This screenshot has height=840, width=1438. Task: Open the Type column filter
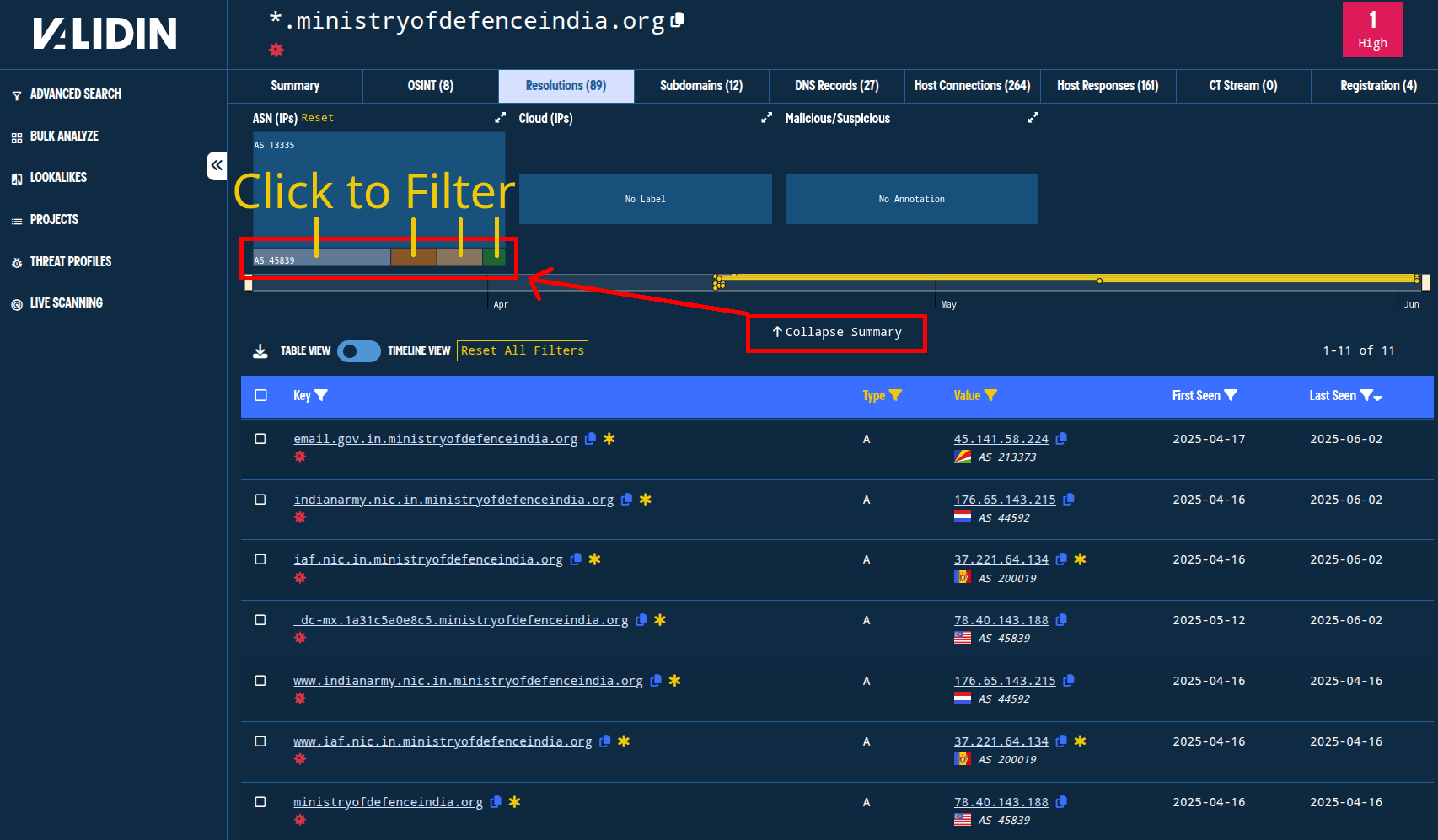(x=895, y=395)
